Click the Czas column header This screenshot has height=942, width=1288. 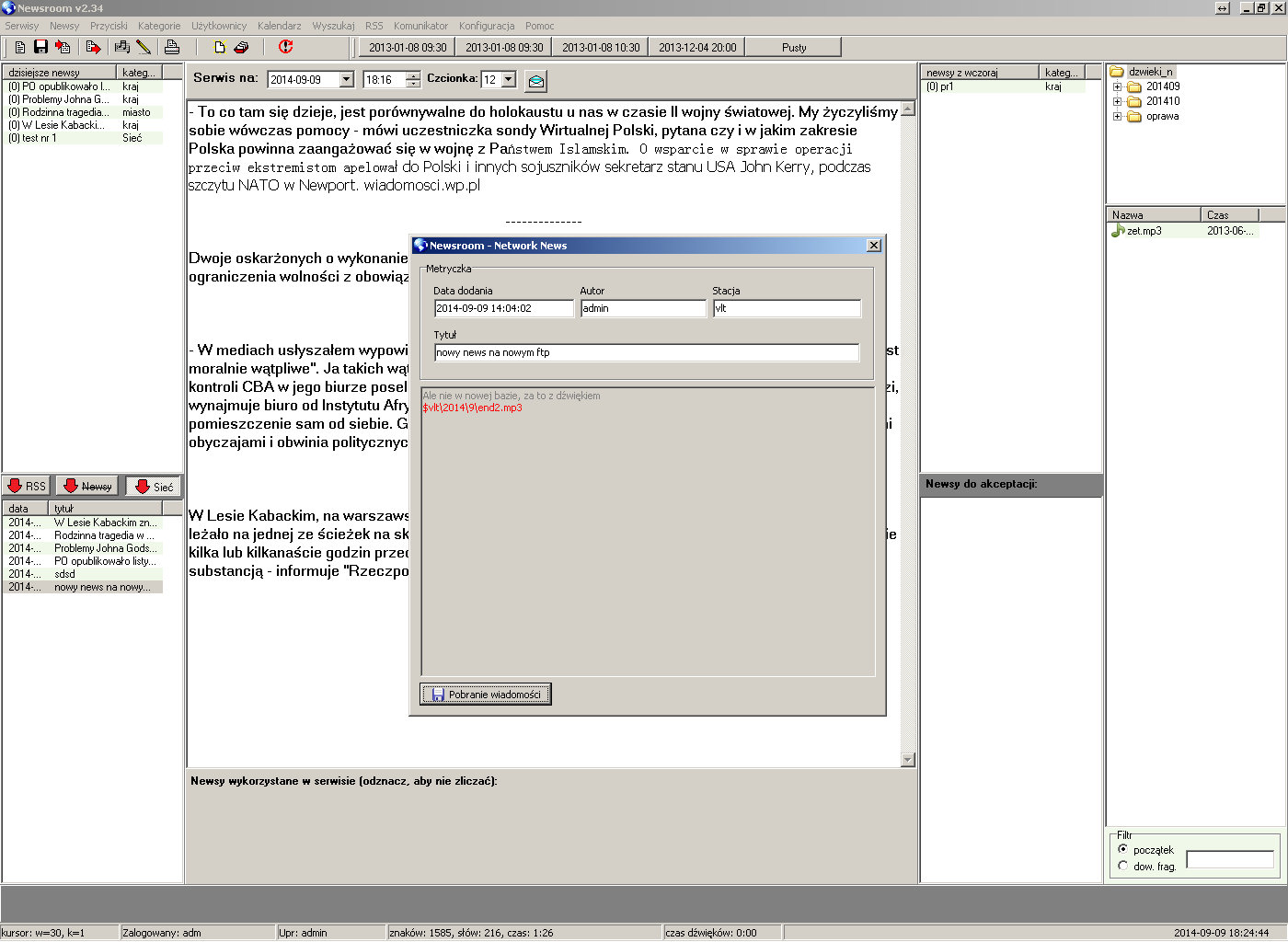coord(1229,214)
